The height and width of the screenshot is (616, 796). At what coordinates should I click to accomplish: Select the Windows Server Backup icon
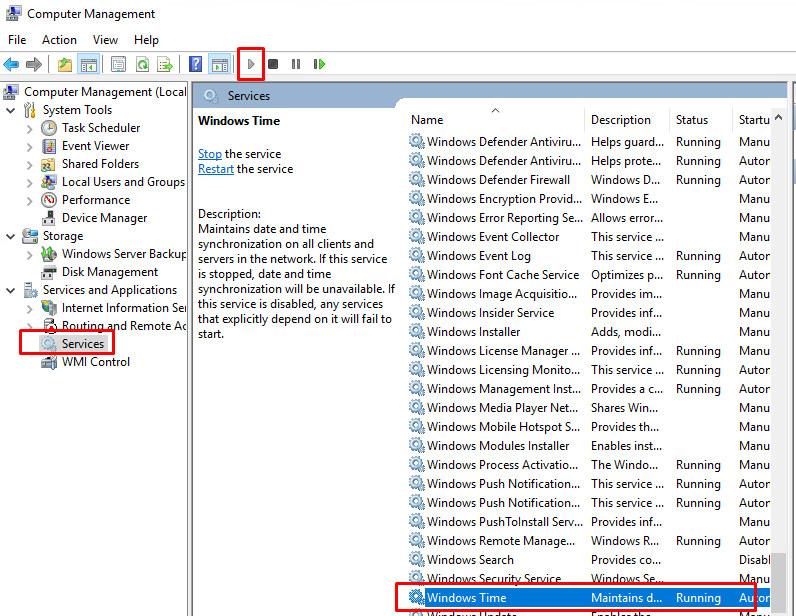pos(49,254)
